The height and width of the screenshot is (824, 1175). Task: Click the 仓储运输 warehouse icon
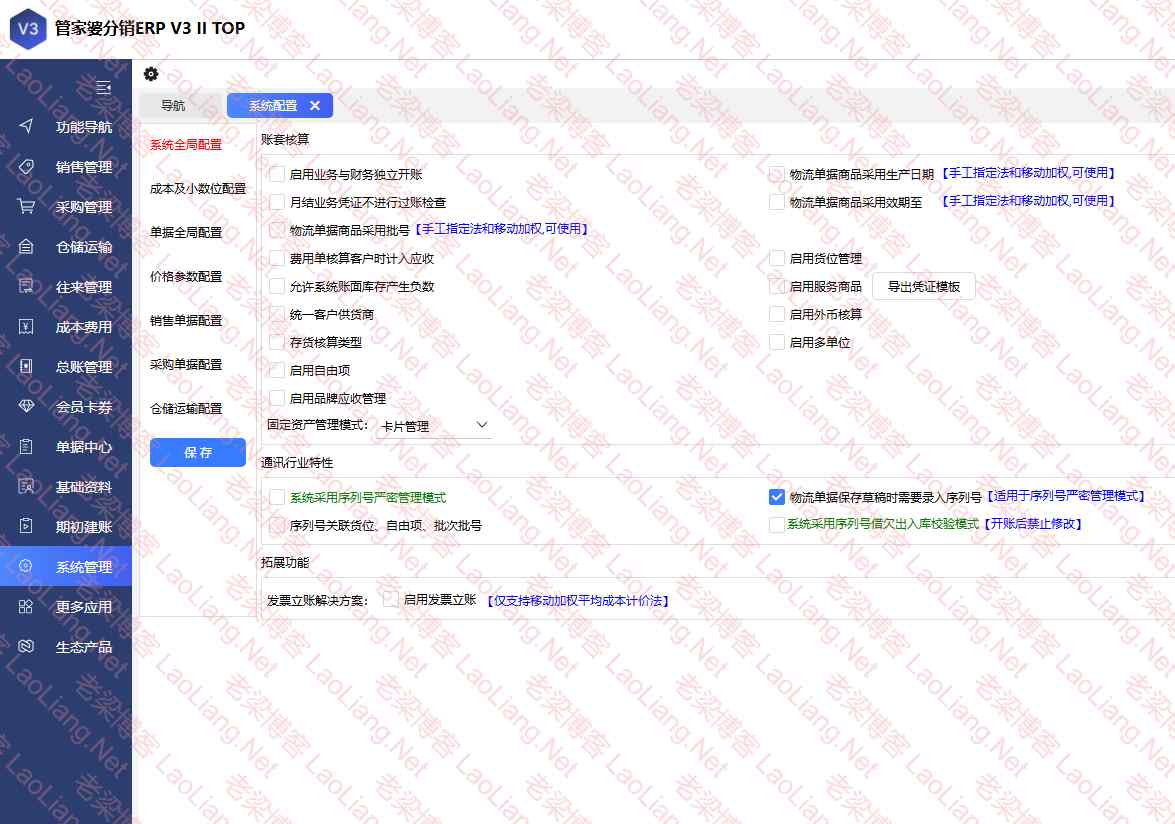pyautogui.click(x=27, y=247)
